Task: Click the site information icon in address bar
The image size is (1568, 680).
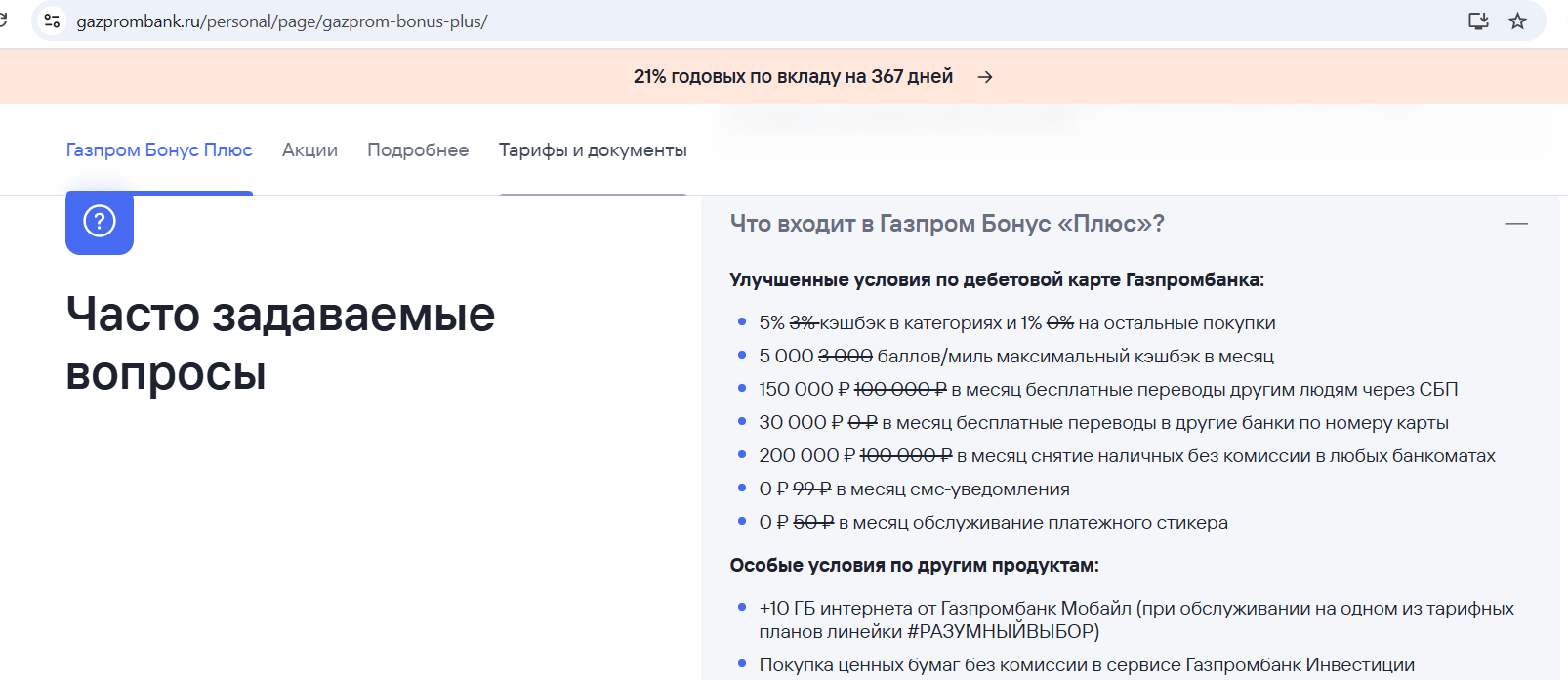Action: pos(53,21)
